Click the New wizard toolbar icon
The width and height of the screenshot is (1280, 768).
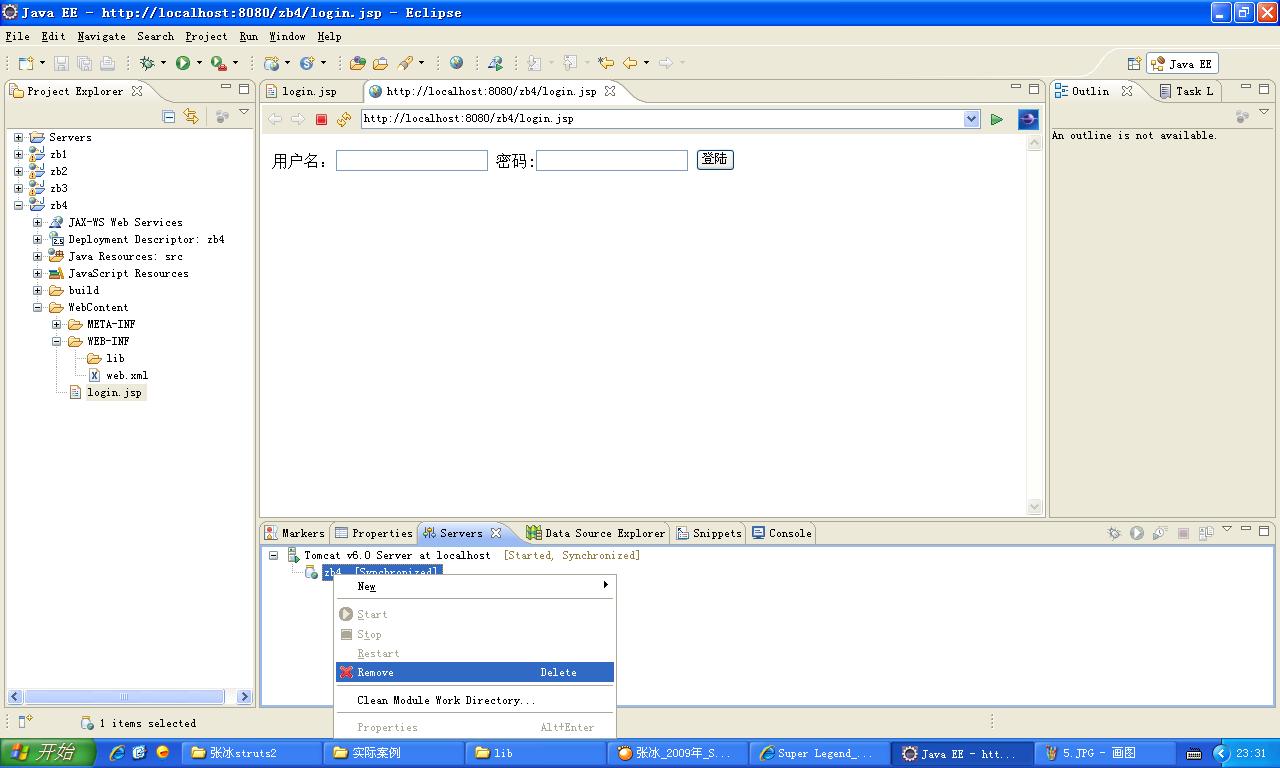click(26, 63)
